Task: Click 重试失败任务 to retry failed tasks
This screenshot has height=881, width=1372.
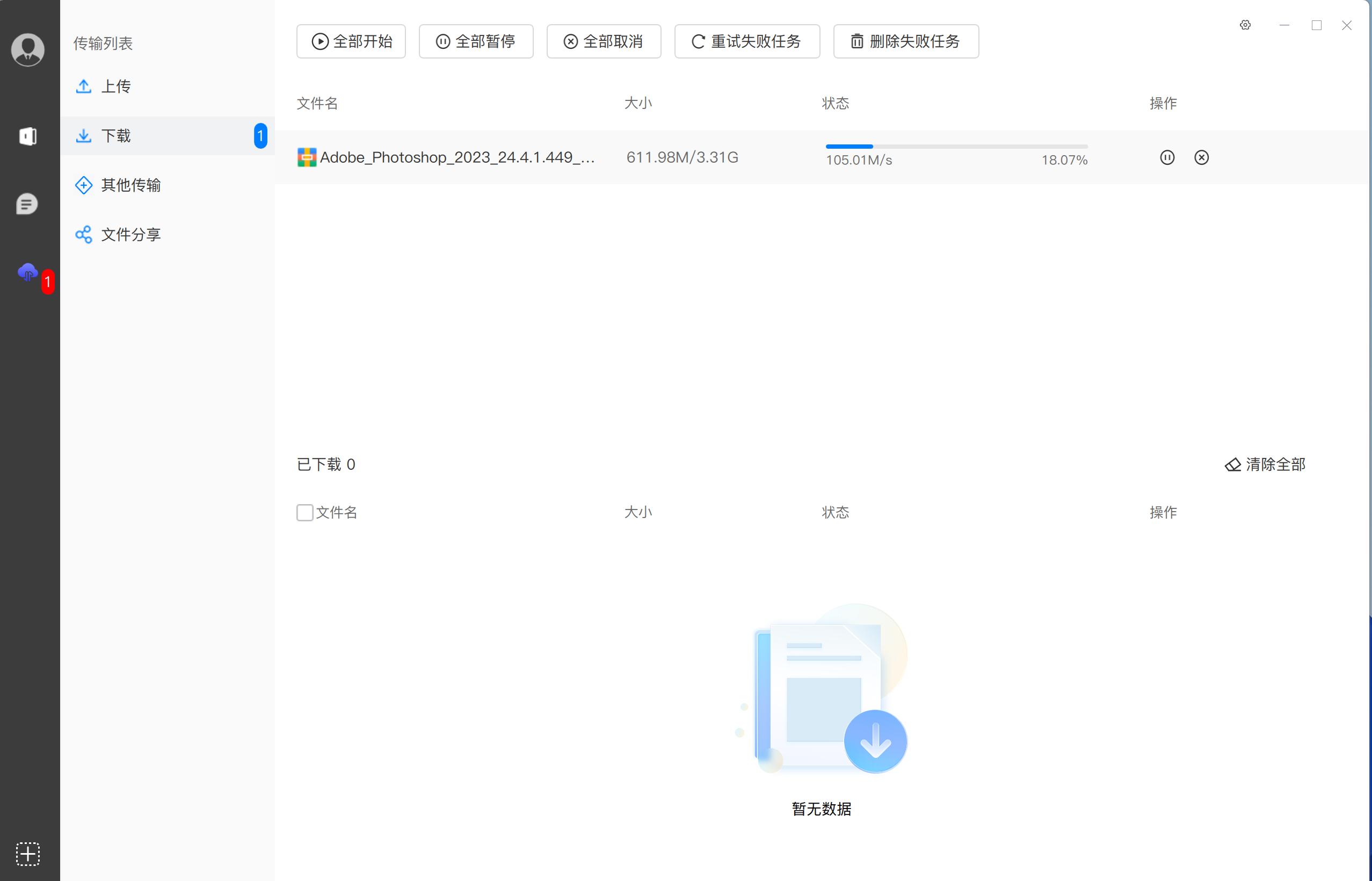Action: click(x=746, y=41)
